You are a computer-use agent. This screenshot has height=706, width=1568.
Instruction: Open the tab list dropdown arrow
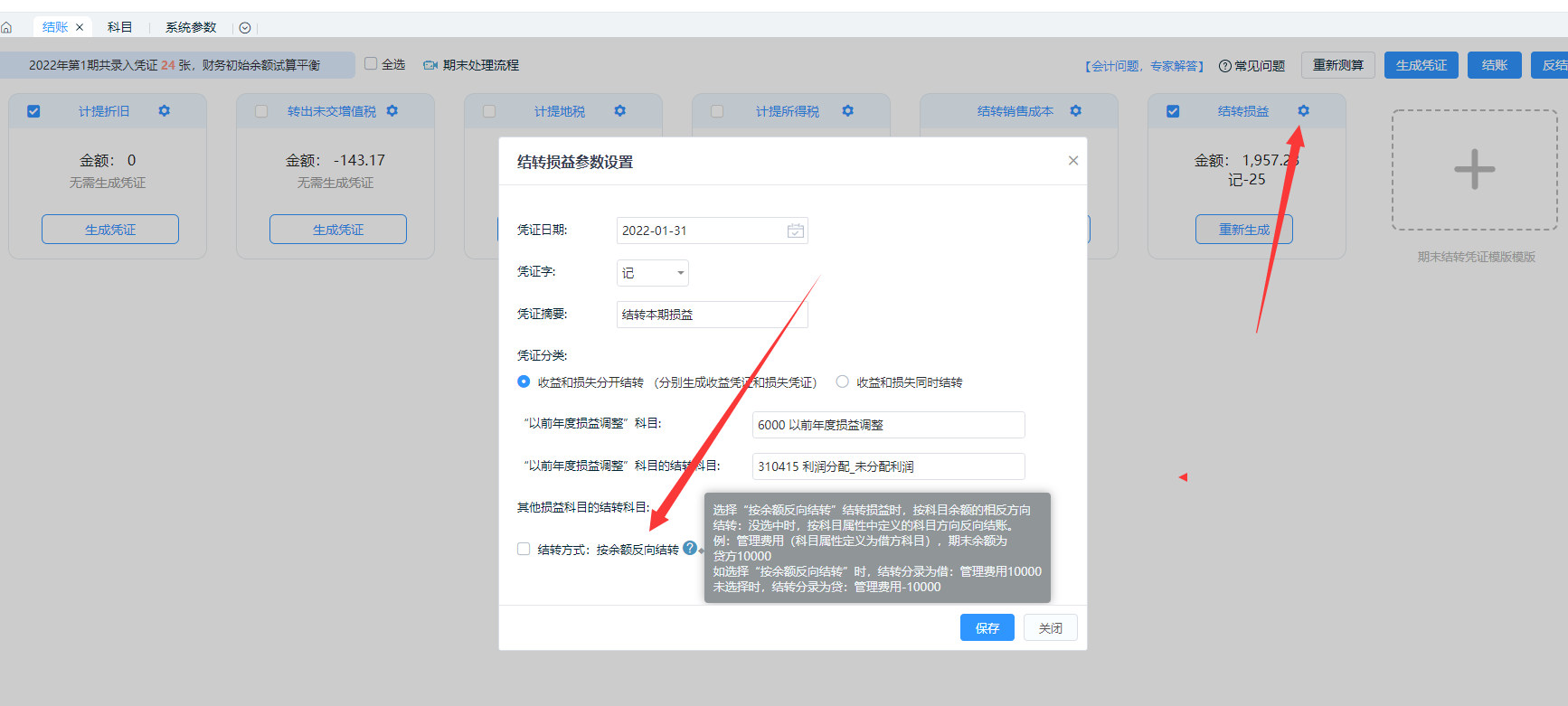[x=245, y=28]
